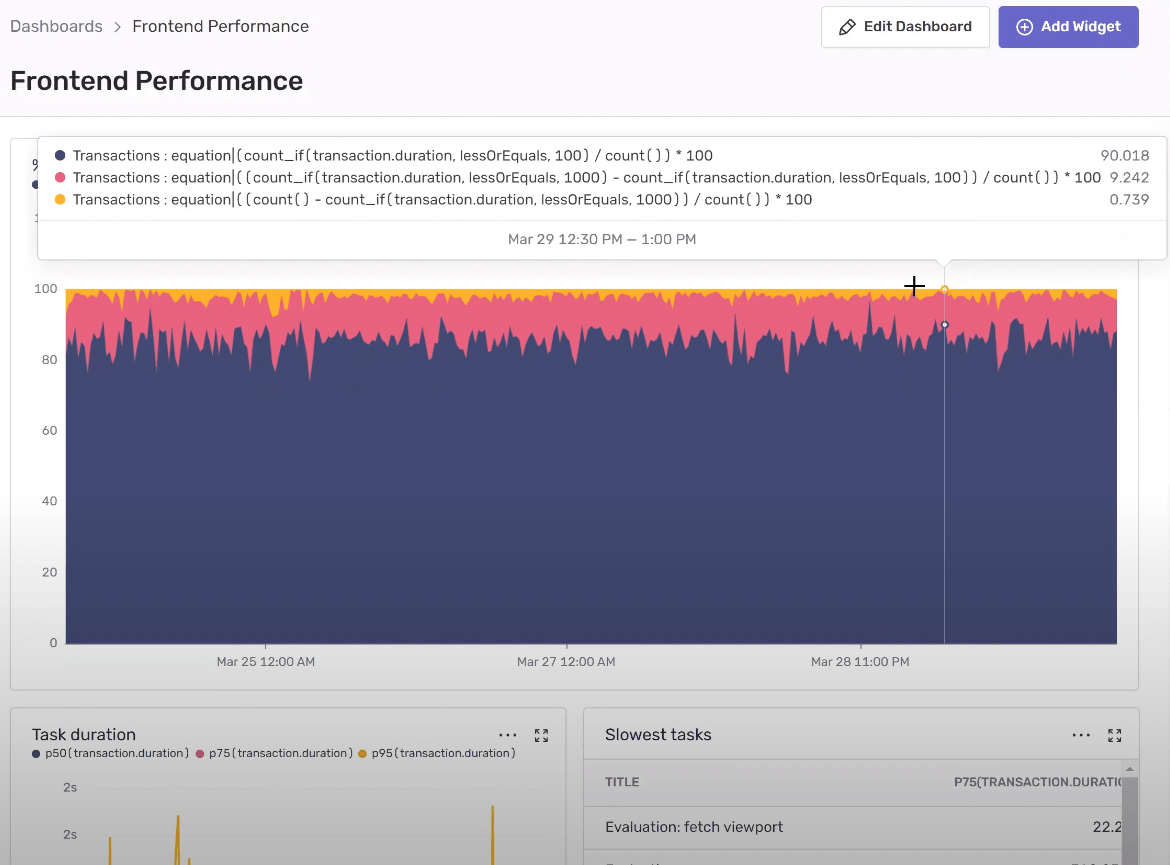Sort by the TITLE column header
The height and width of the screenshot is (865, 1170).
pos(623,781)
